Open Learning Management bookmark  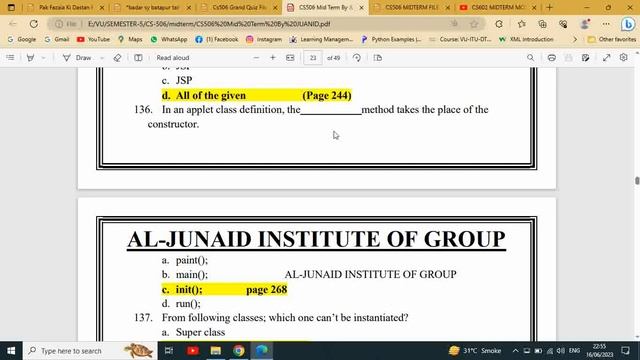tap(321, 39)
